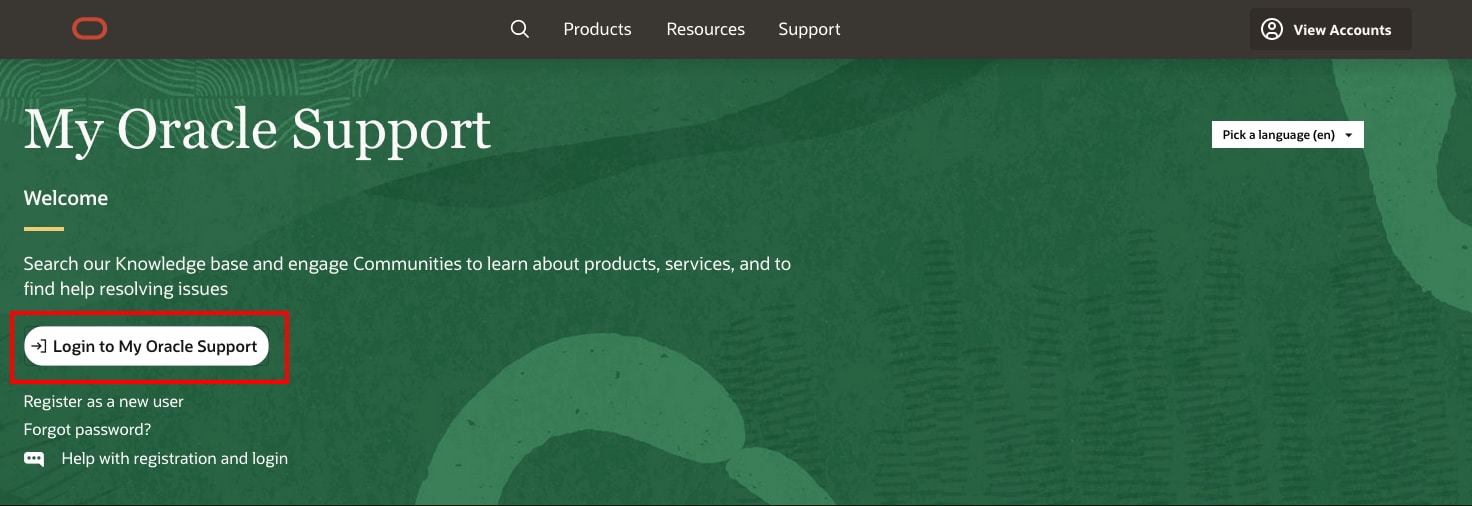Follow the Forgot password? link

click(87, 429)
